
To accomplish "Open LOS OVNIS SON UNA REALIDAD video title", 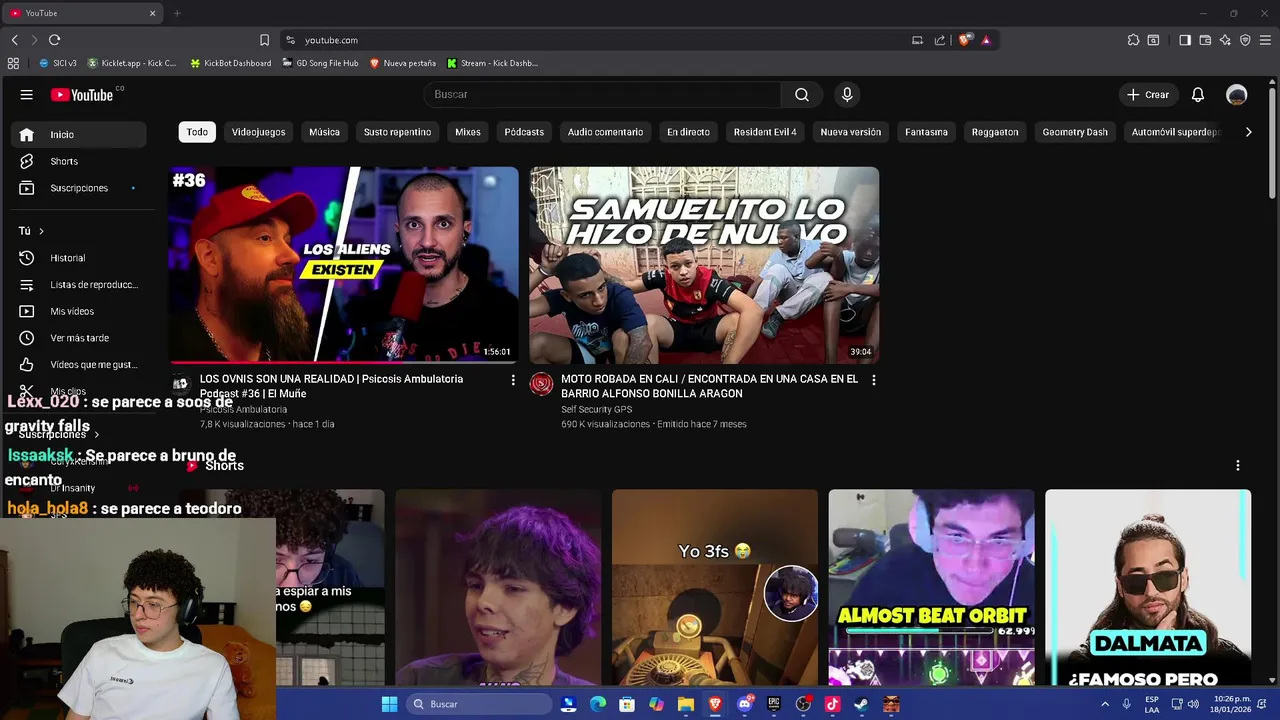I will tap(331, 386).
